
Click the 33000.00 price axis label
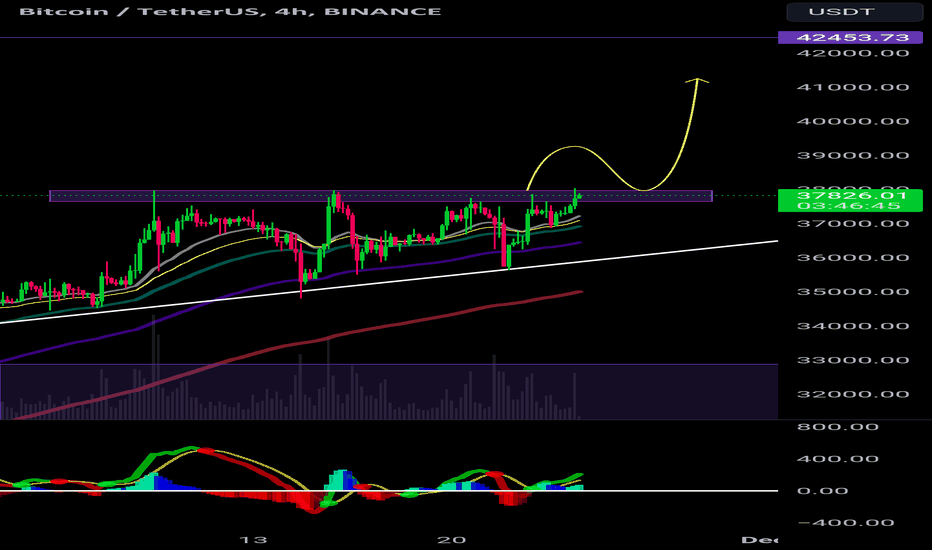coord(853,360)
